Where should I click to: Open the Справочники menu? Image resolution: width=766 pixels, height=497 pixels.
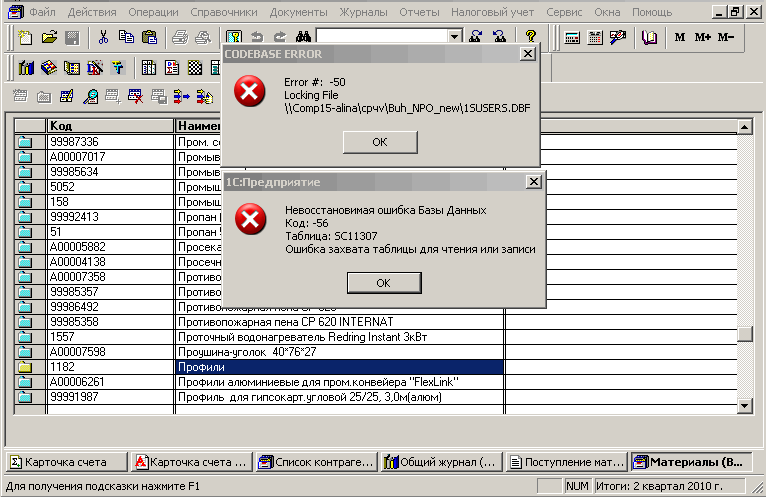[x=224, y=12]
